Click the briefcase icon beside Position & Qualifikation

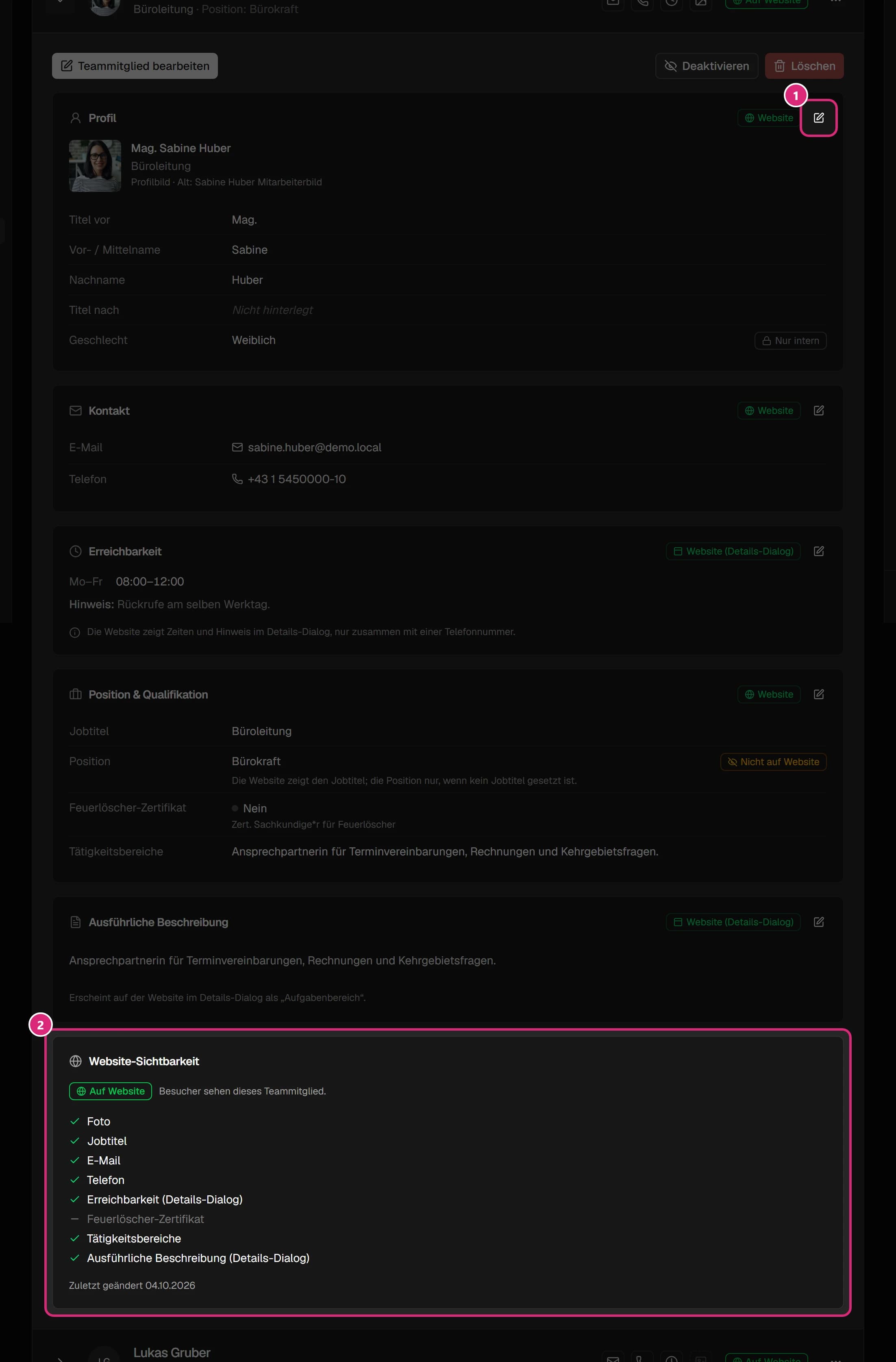pyautogui.click(x=76, y=694)
